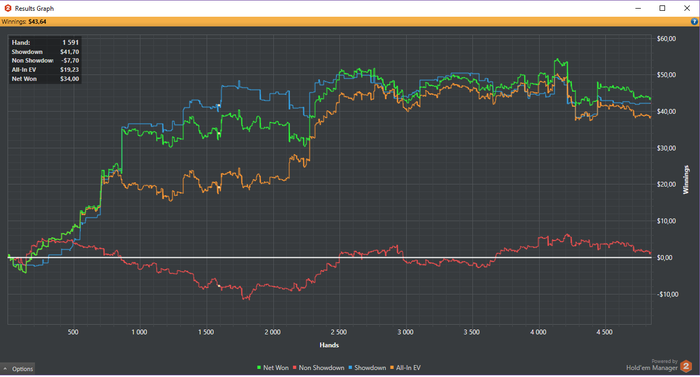This screenshot has height=377, width=700.
Task: Click the $50,00 axis label
Action: coord(666,75)
